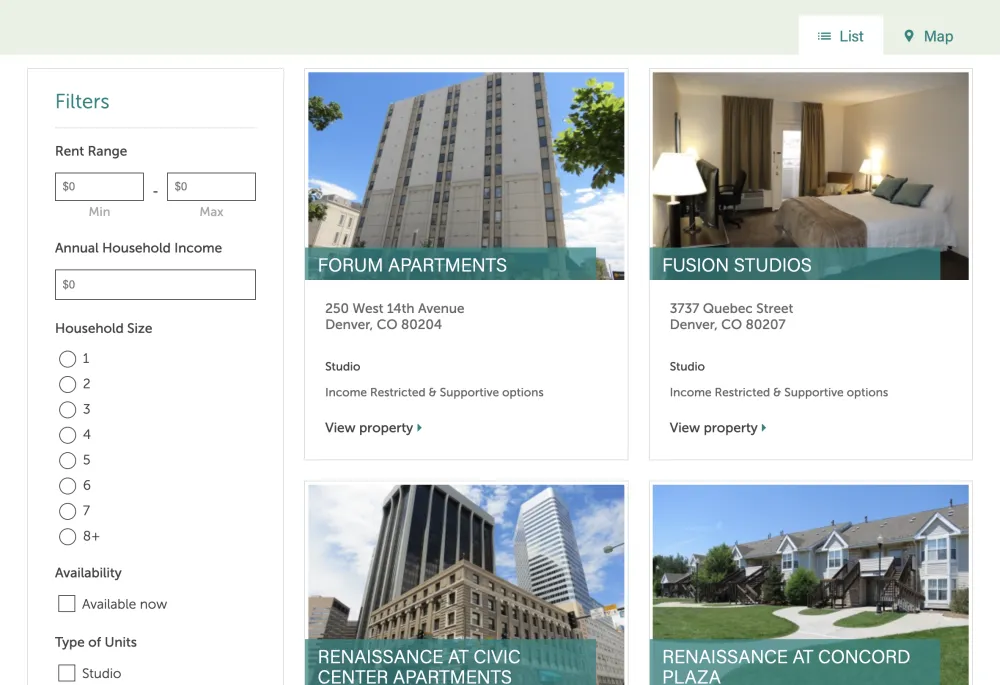Open Fusion Studios View property link
1000x685 pixels.
[x=714, y=428]
